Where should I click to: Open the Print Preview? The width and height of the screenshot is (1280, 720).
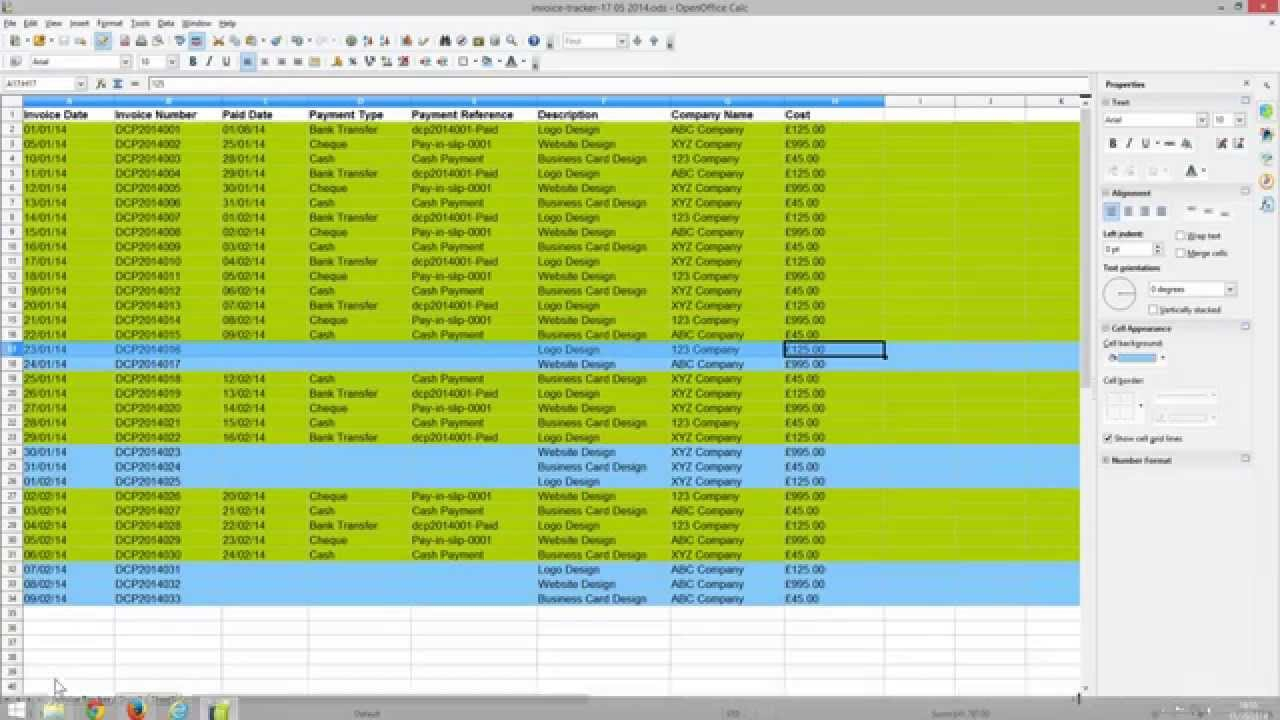click(156, 41)
